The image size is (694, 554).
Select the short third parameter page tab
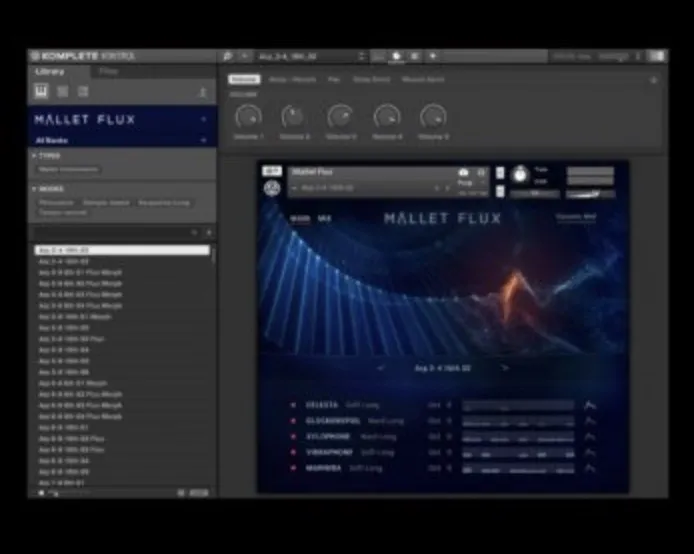[x=334, y=80]
